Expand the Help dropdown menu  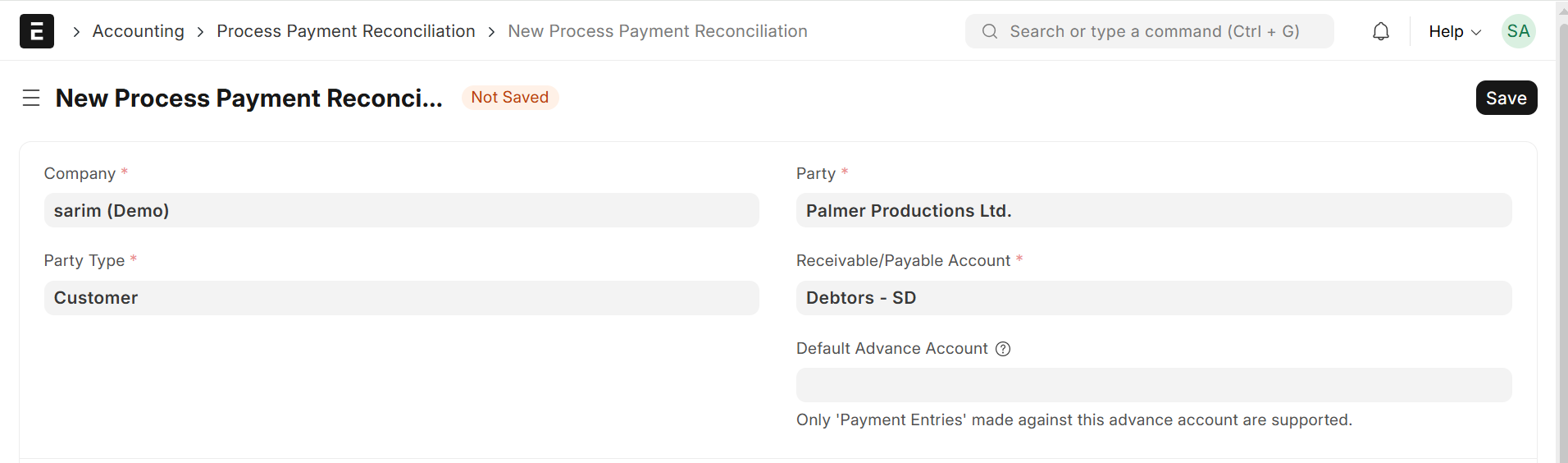coord(1454,31)
